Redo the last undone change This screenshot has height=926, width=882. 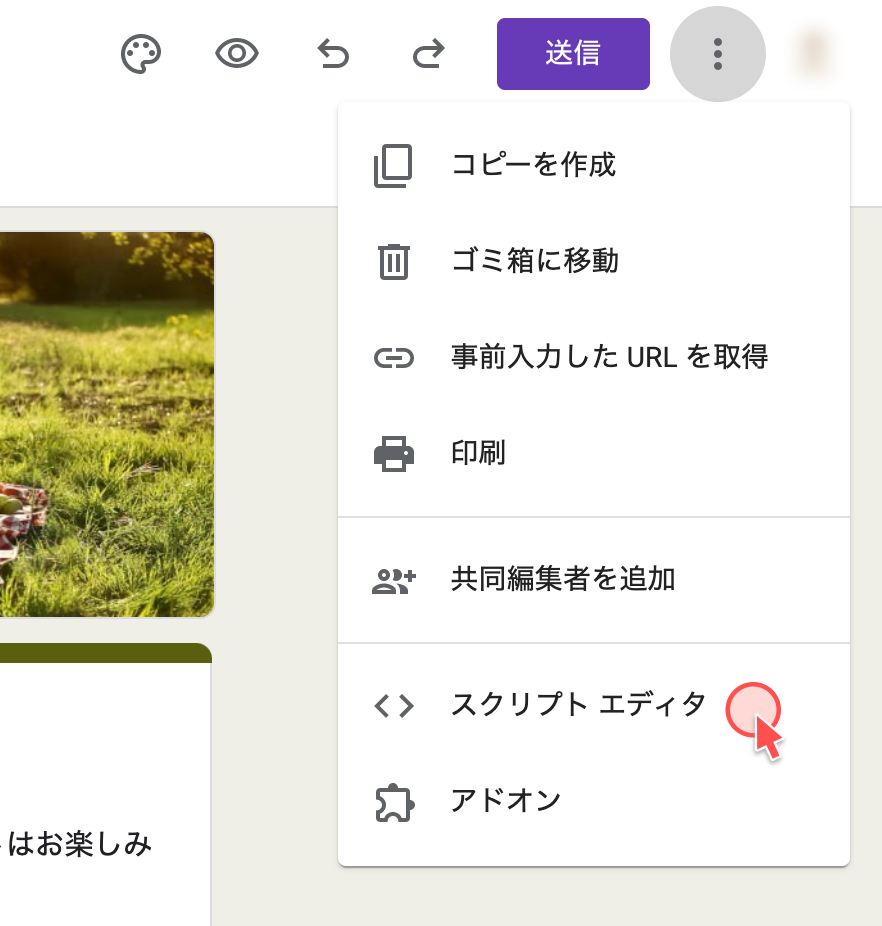click(x=428, y=54)
